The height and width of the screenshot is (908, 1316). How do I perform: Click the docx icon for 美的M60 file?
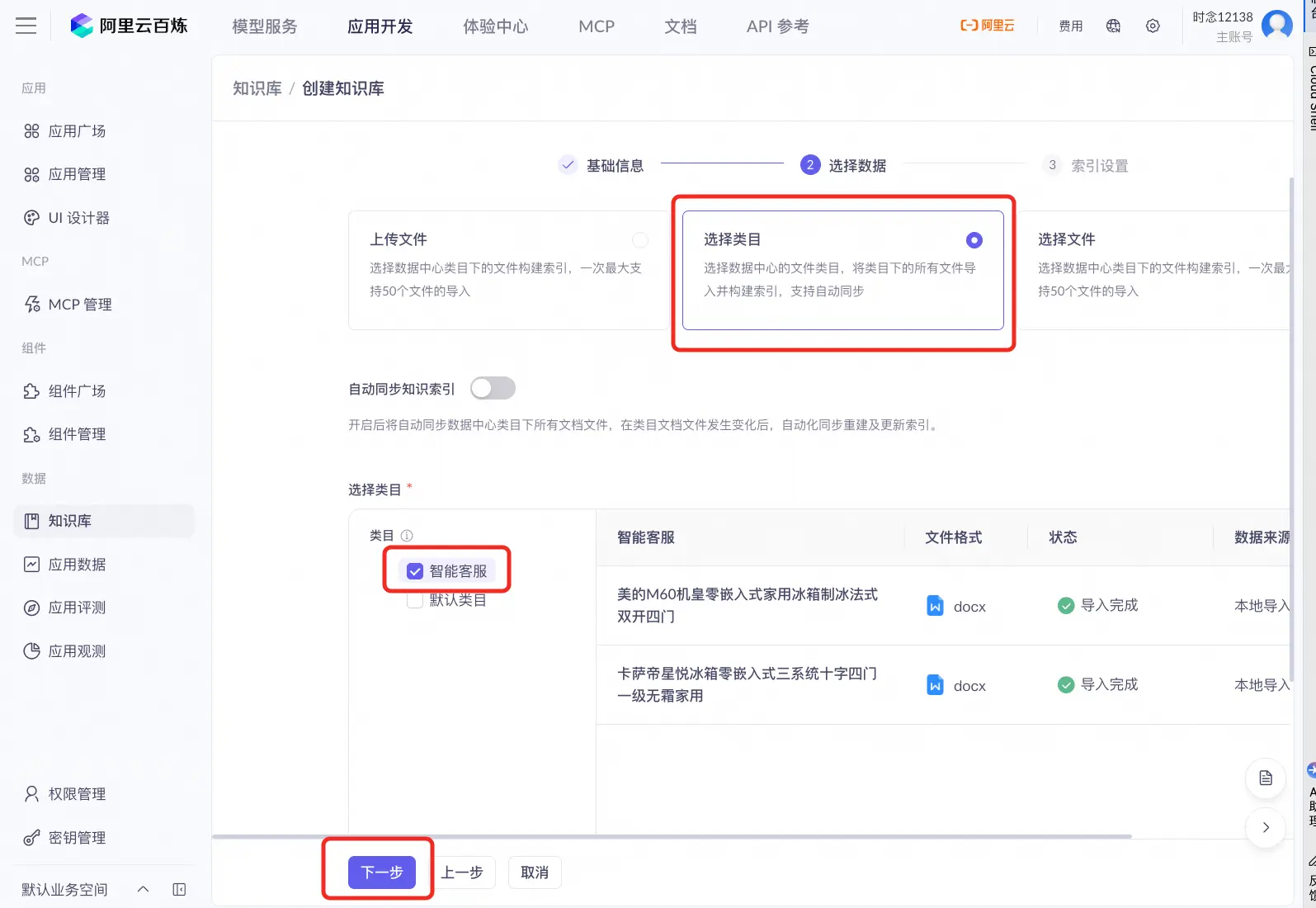coord(935,606)
